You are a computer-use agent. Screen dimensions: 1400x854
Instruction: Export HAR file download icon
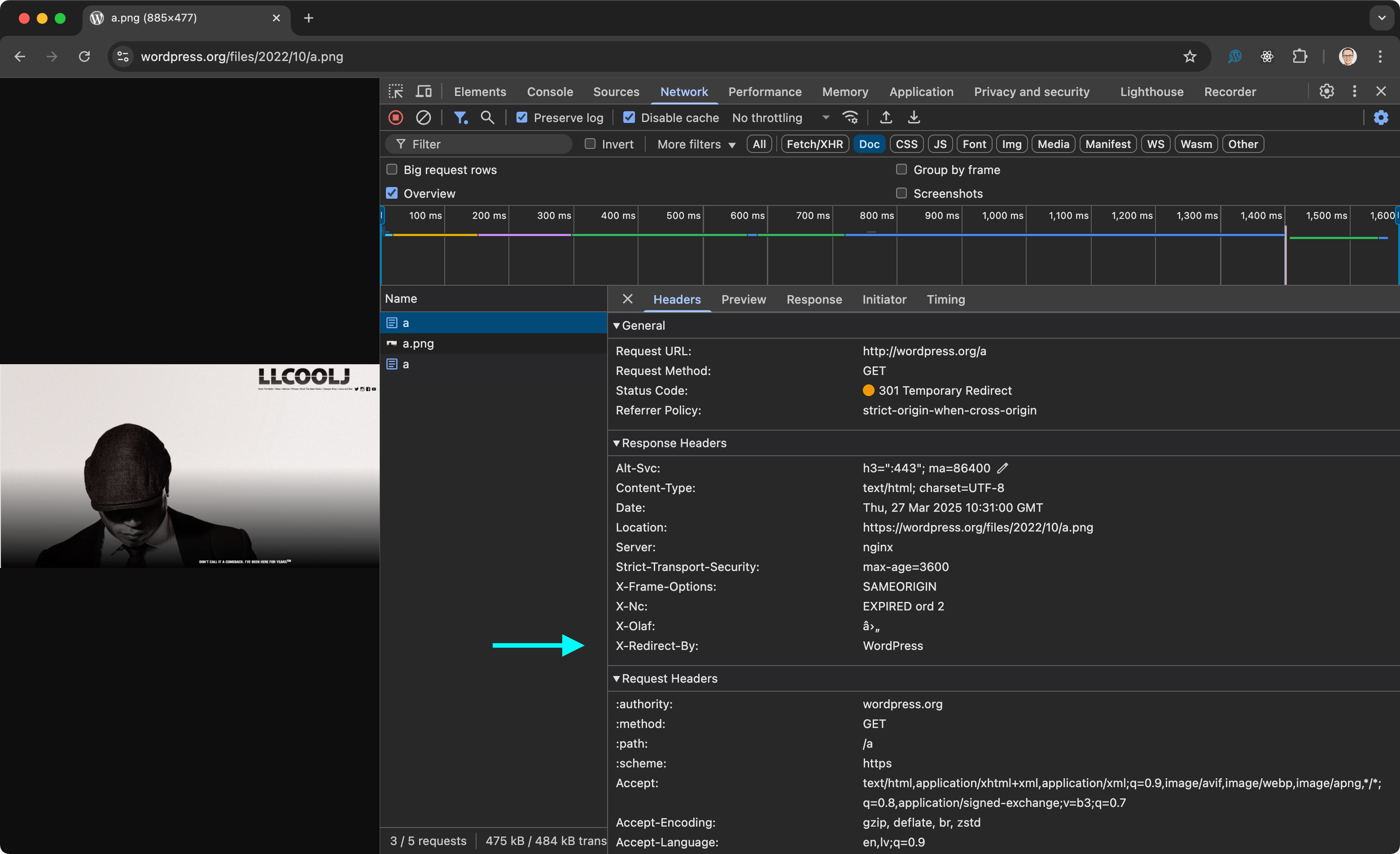click(x=914, y=118)
